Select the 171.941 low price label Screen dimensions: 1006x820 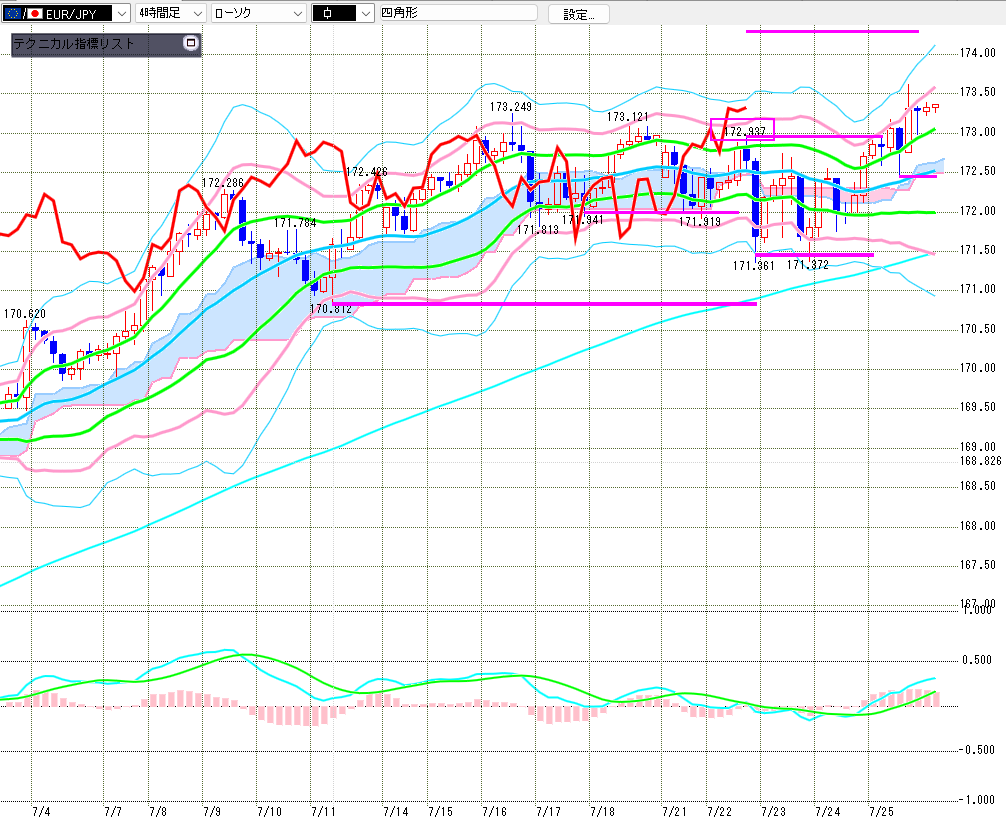[583, 220]
